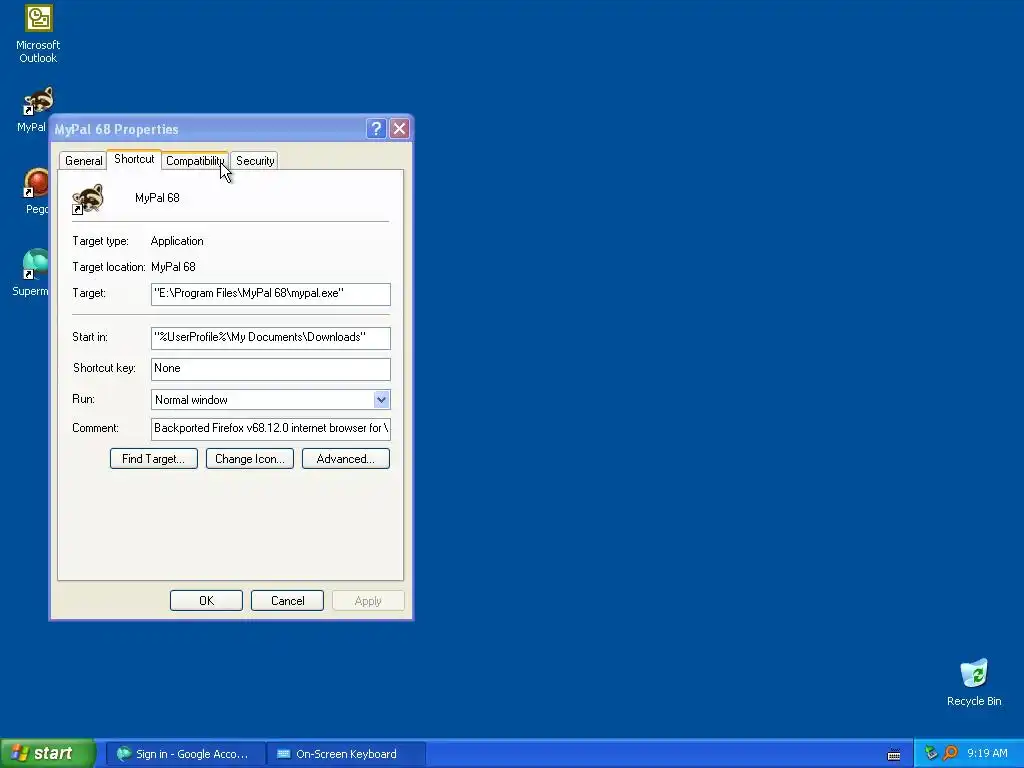Open the General tab
Image resolution: width=1024 pixels, height=768 pixels.
[84, 161]
